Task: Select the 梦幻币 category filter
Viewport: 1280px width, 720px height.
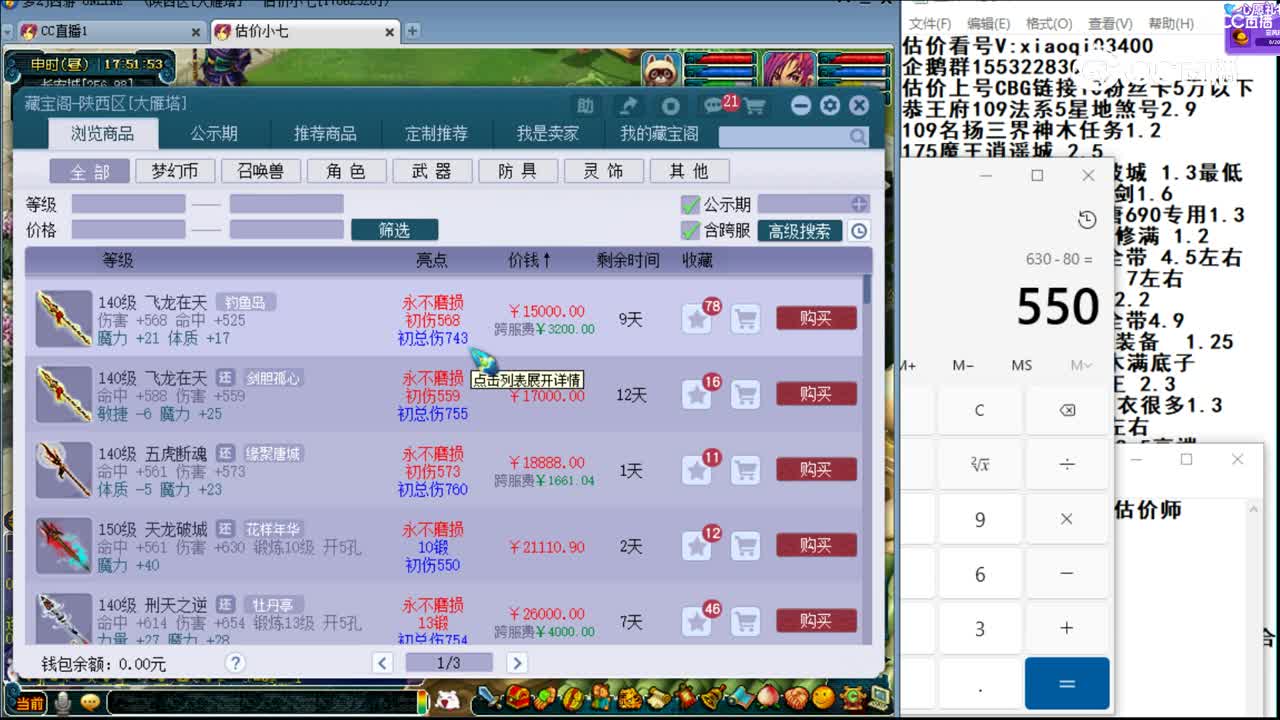Action: coord(175,171)
